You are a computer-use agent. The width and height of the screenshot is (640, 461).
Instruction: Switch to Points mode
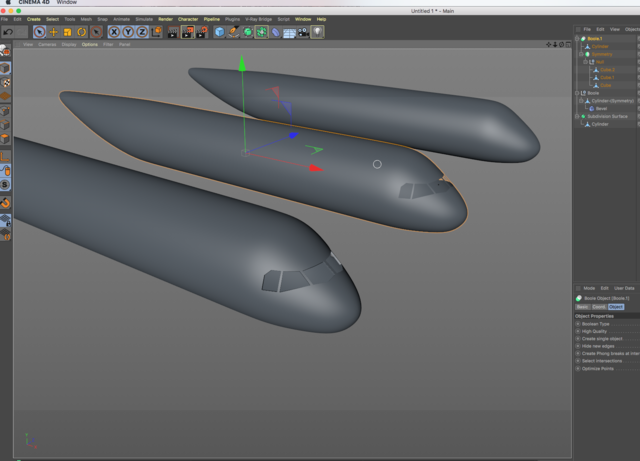pos(5,111)
